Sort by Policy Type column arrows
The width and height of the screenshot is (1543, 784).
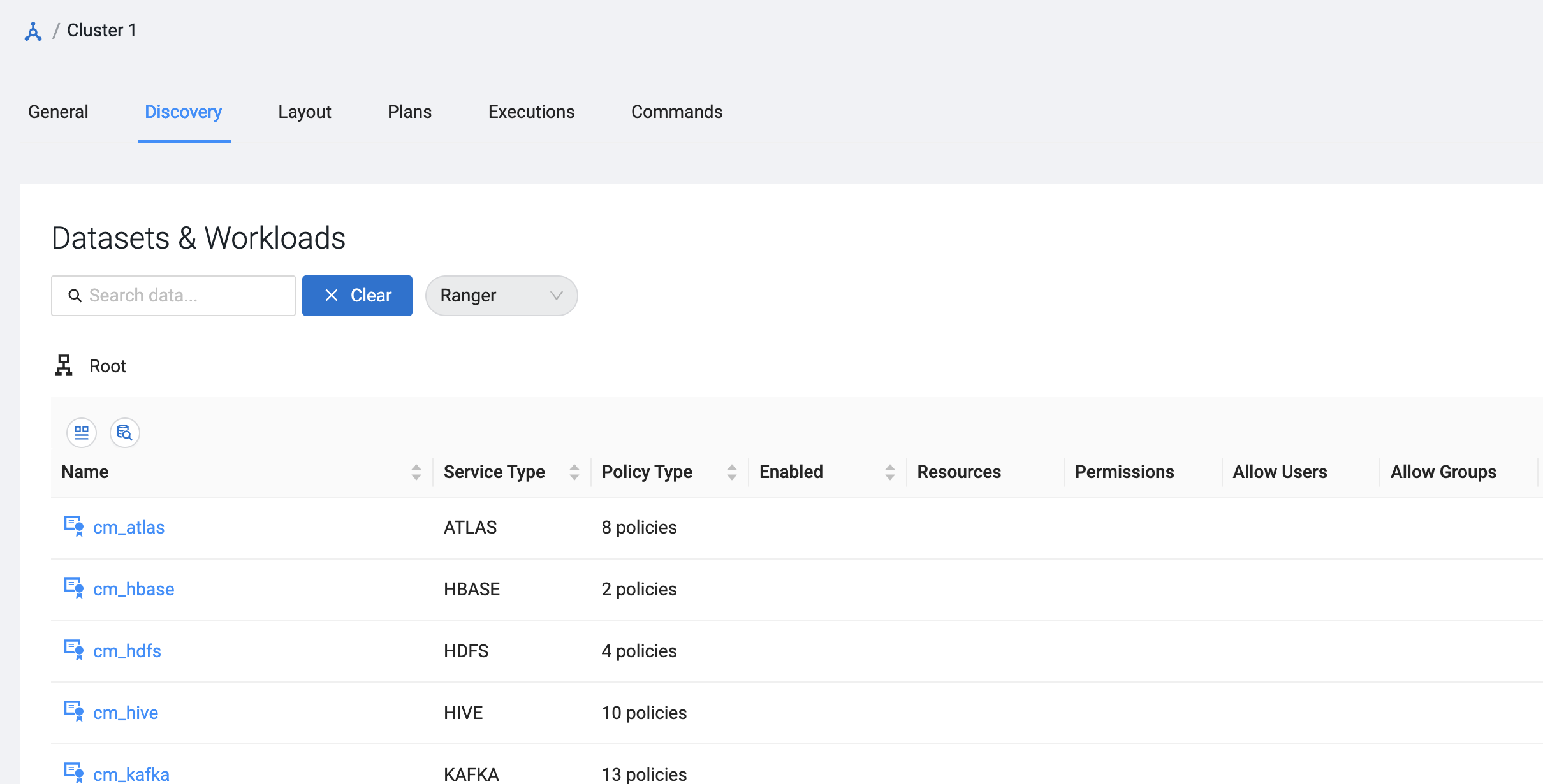coord(732,472)
